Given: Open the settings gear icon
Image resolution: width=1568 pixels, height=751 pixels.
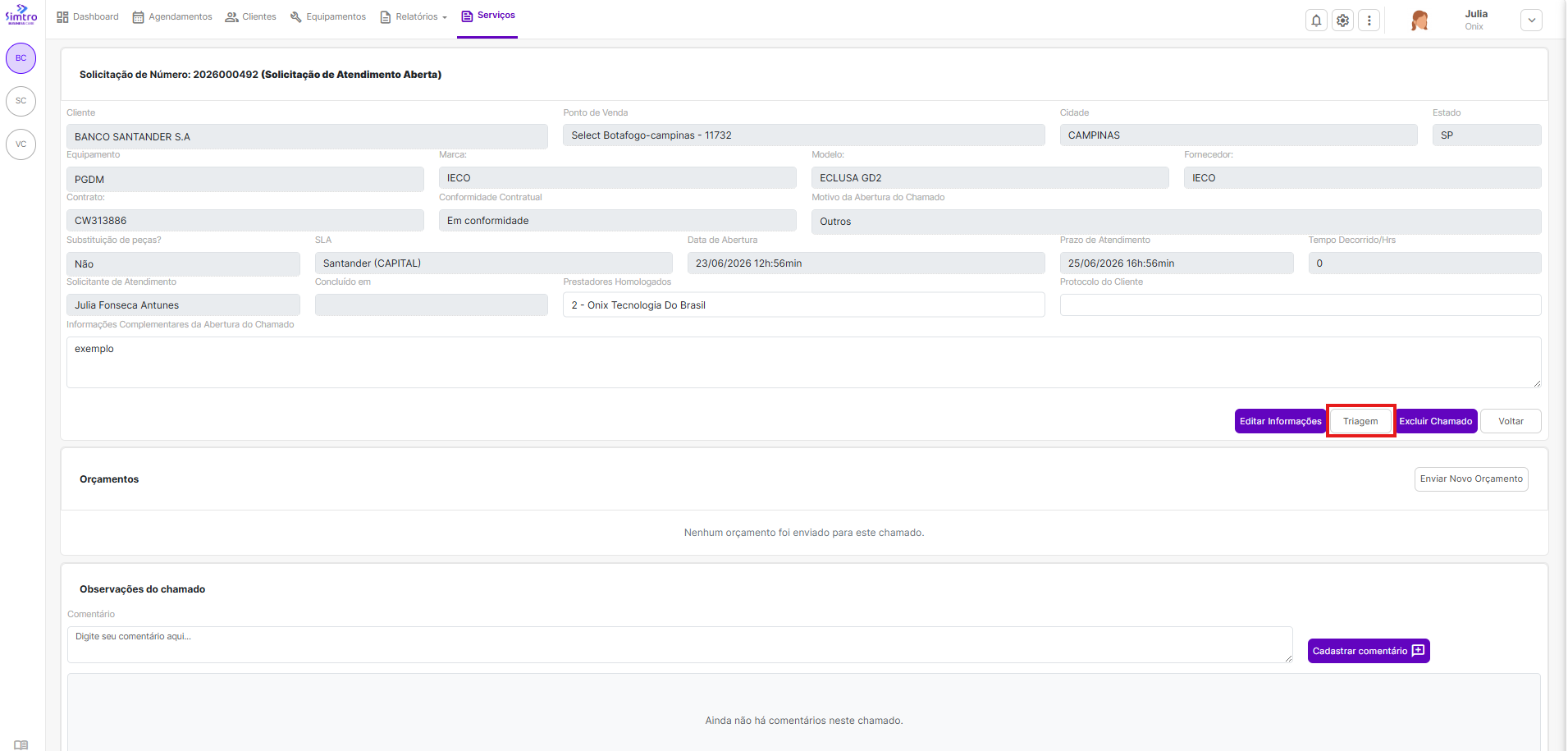Looking at the screenshot, I should click(x=1342, y=21).
